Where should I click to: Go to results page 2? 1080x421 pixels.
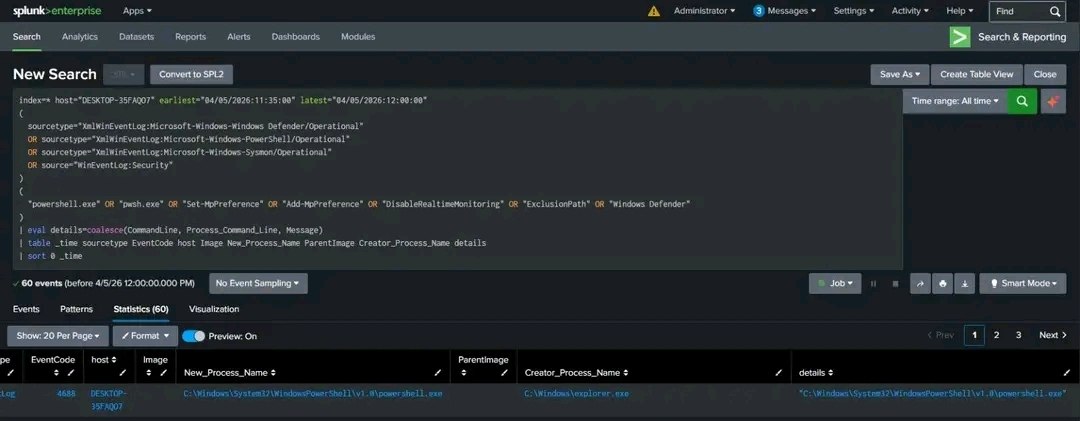click(x=996, y=336)
